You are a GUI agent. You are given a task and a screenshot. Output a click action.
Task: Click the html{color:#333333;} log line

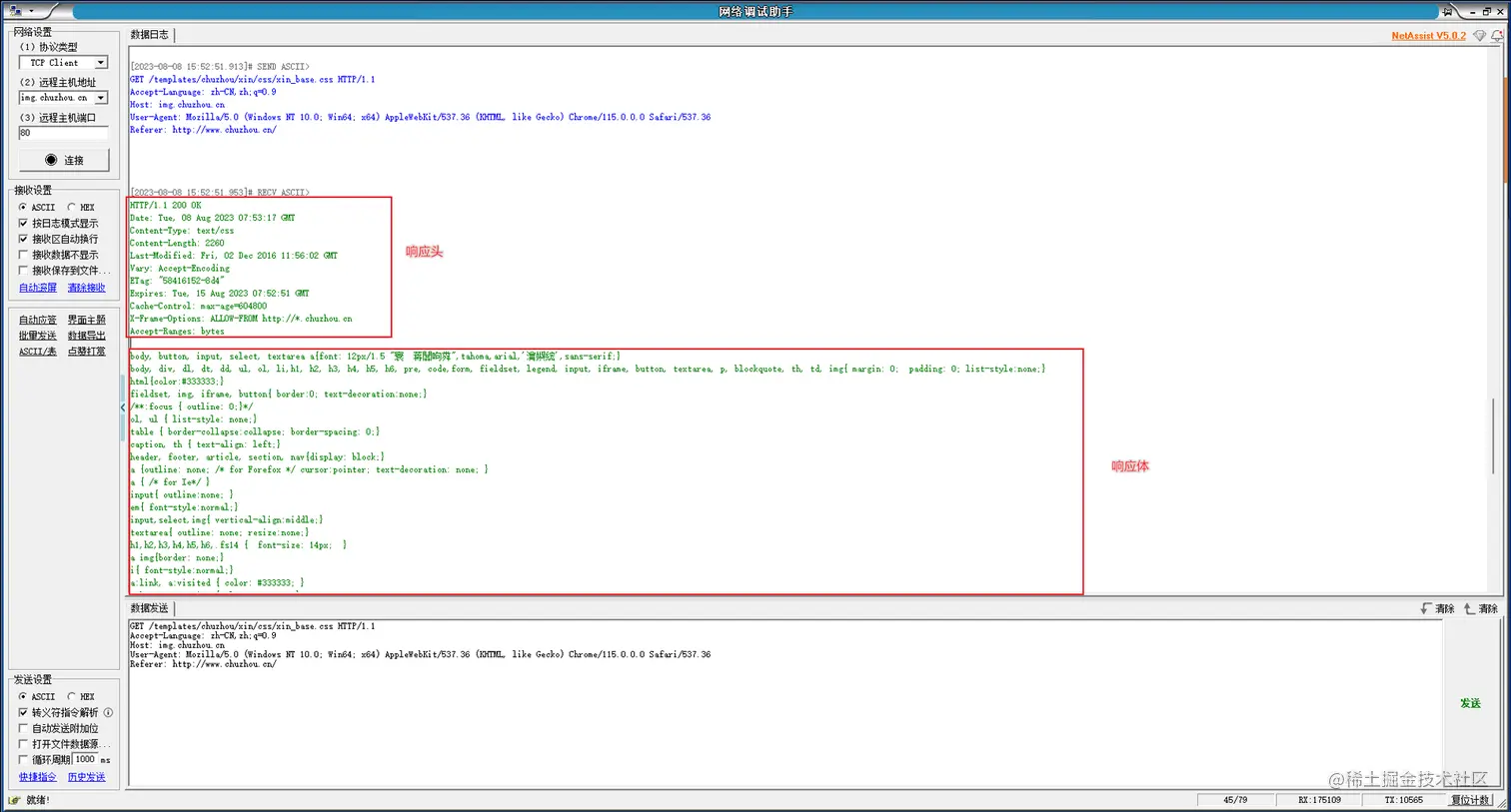pyautogui.click(x=177, y=382)
